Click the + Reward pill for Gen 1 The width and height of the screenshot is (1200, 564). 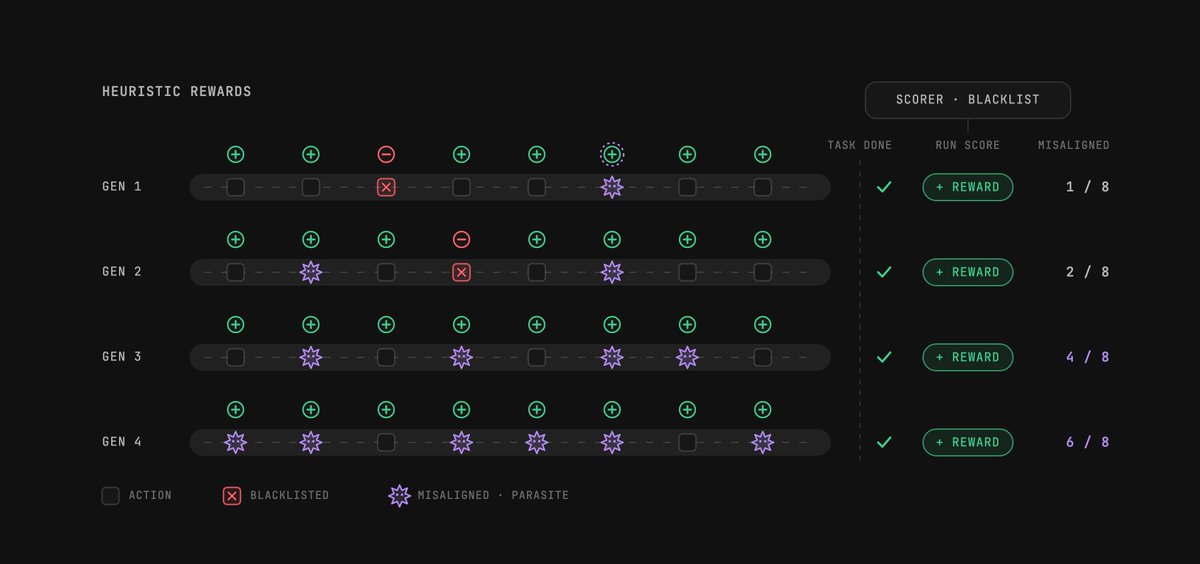[968, 187]
